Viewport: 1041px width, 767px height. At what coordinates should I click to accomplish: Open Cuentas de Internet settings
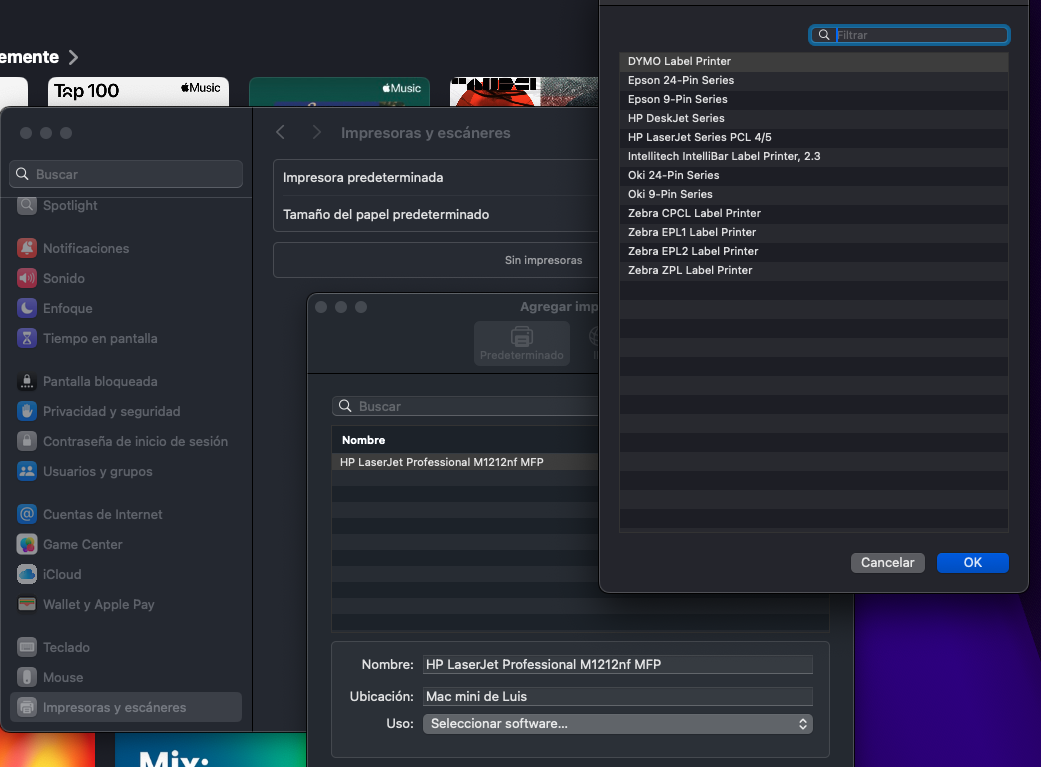126,514
